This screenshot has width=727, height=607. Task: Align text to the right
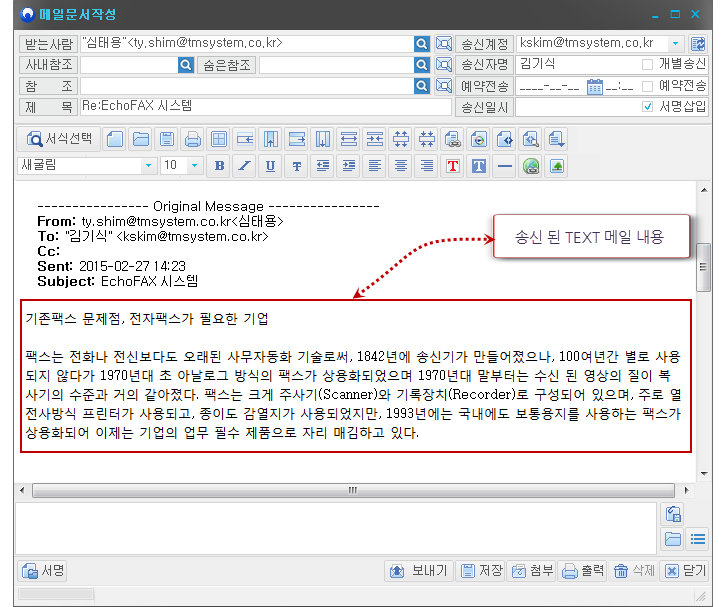pos(427,166)
